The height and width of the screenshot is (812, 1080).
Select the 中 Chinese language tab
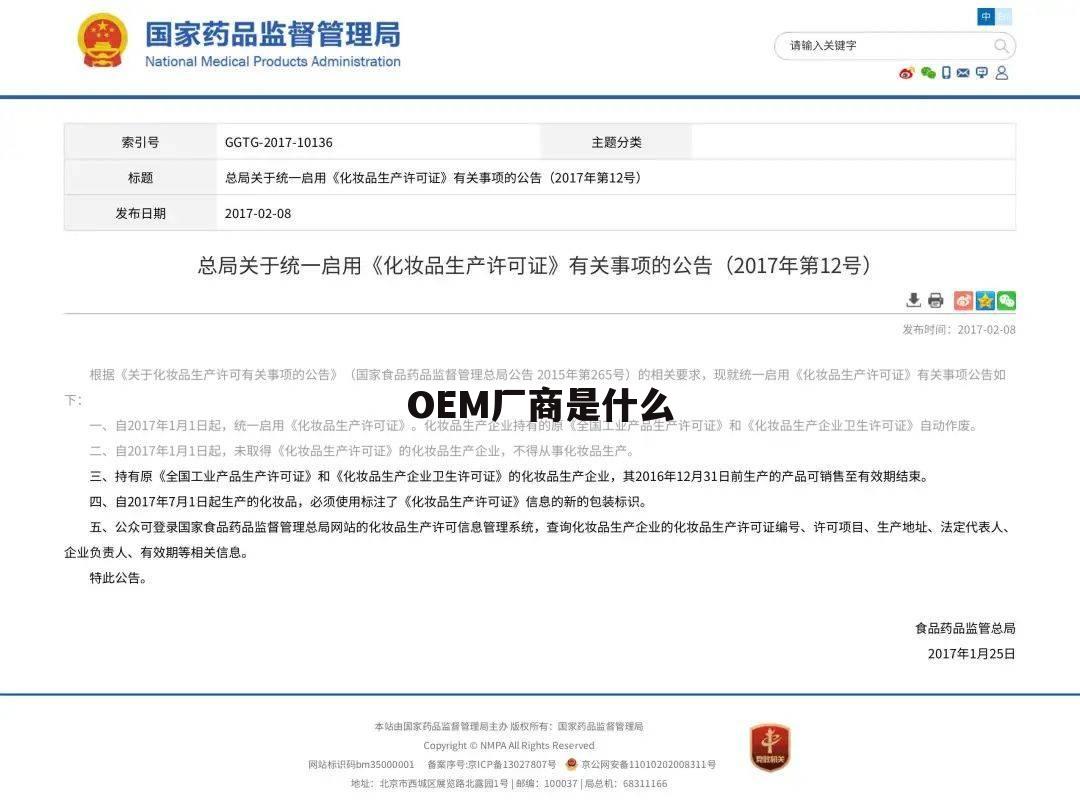(985, 16)
